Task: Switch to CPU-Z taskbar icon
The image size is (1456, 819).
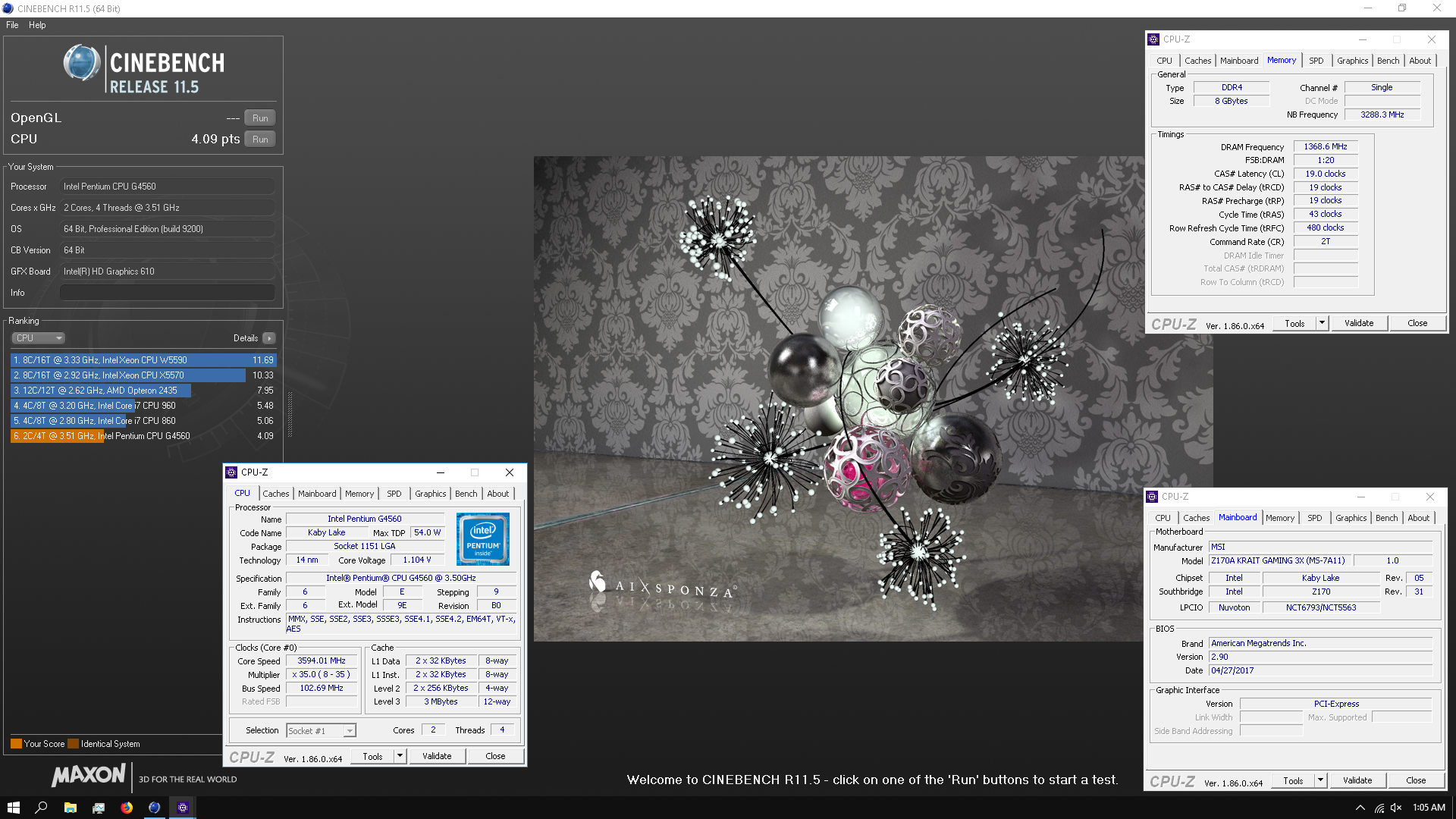Action: click(182, 808)
